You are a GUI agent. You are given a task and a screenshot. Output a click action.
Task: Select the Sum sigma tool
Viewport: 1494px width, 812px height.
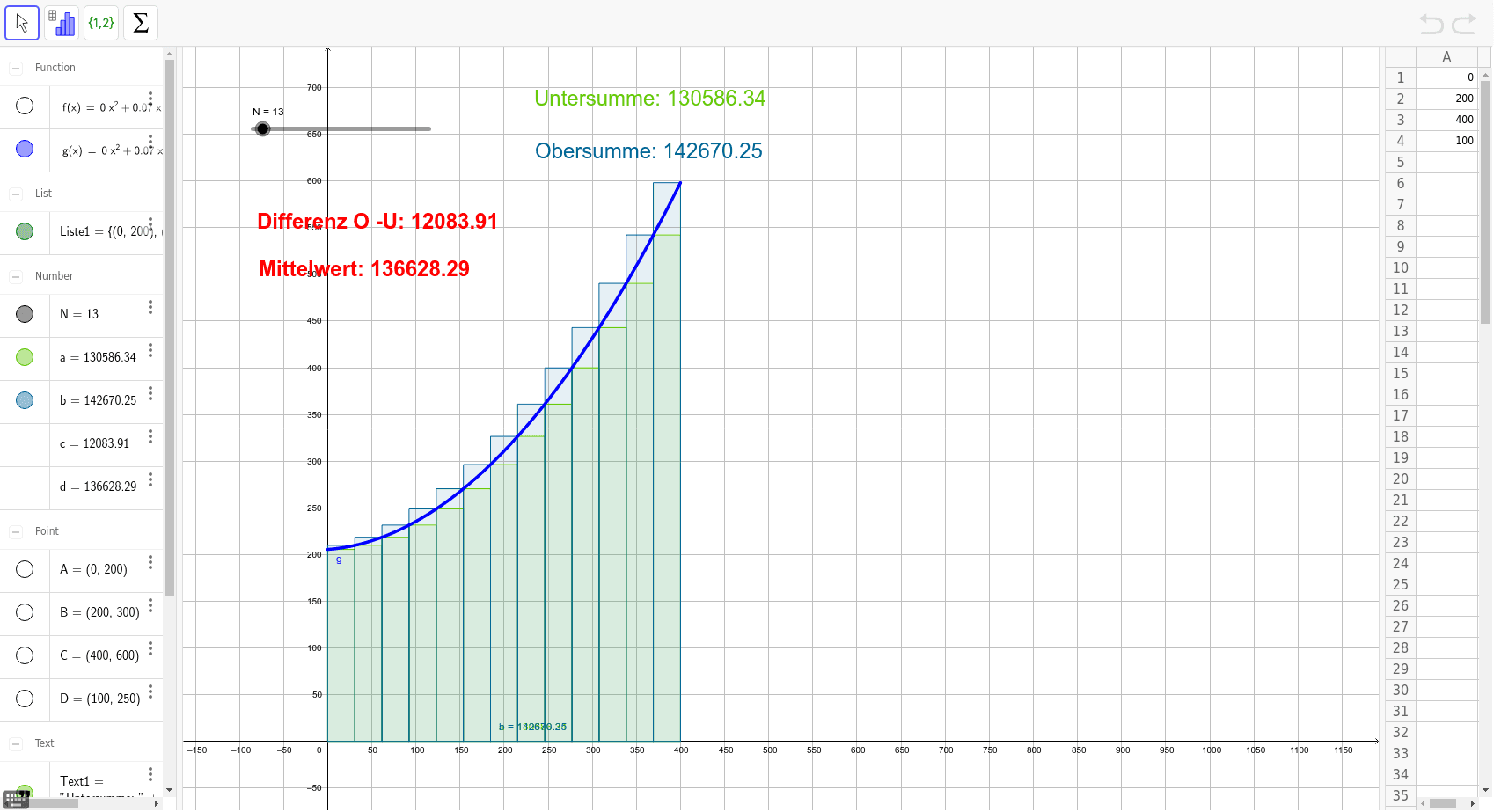click(141, 23)
